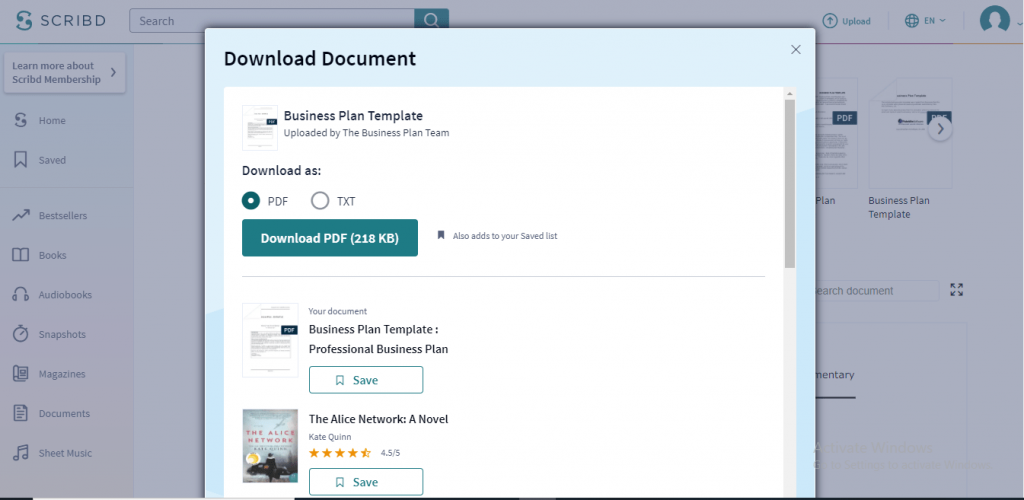1024x500 pixels.
Task: Click the Kate Quinn author name
Action: coord(330,437)
